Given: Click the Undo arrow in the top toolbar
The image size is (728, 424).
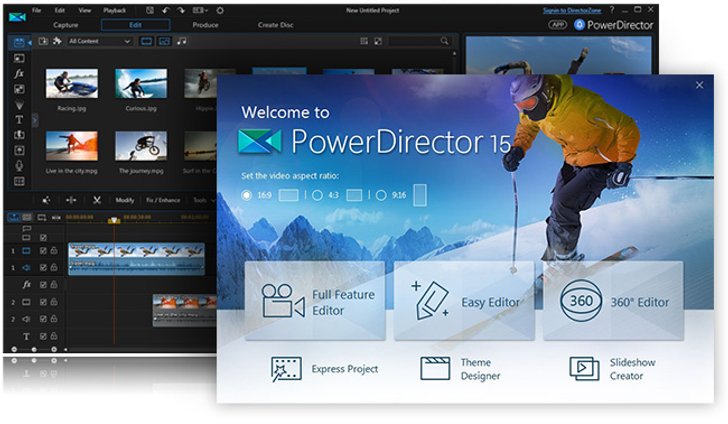Looking at the screenshot, I should point(166,10).
